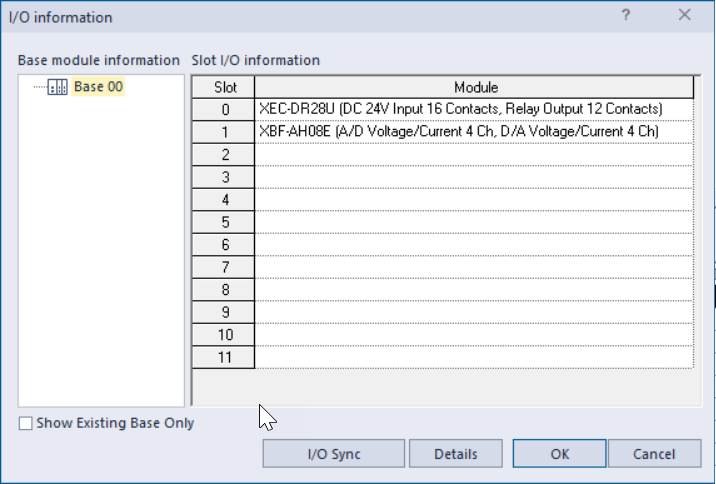Image resolution: width=716 pixels, height=484 pixels.
Task: Click the empty module cell for slot 5
Action: [x=474, y=222]
